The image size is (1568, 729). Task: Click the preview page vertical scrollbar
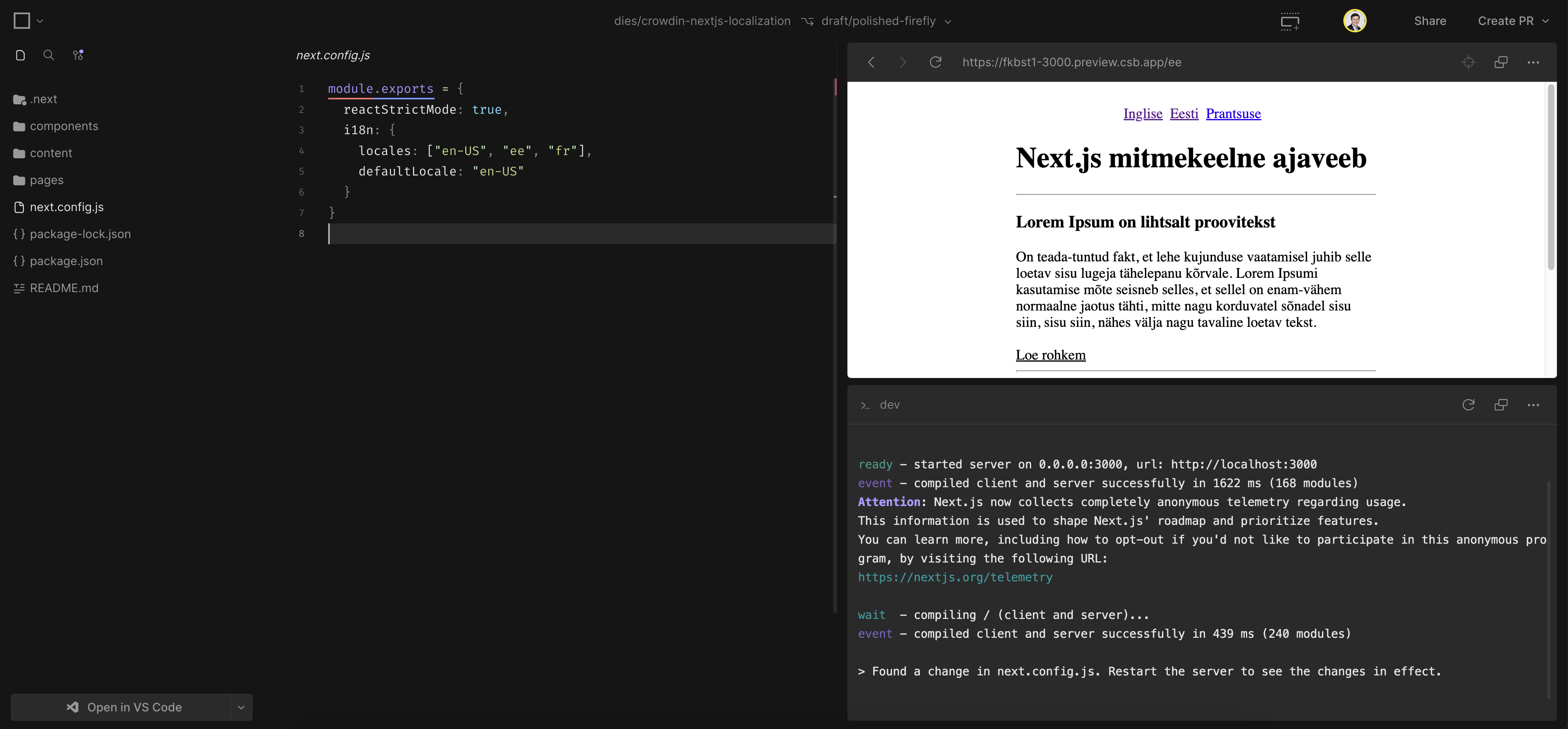[x=1551, y=177]
